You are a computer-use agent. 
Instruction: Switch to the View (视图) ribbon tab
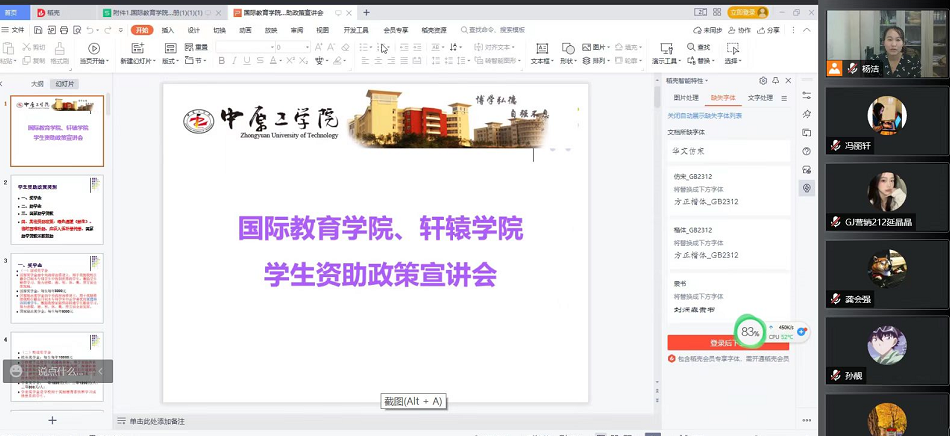click(322, 30)
